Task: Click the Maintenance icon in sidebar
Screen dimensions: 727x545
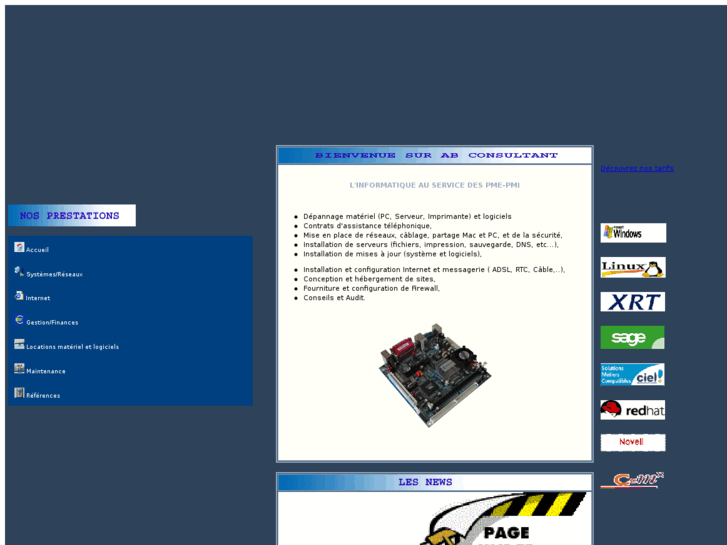Action: (19, 369)
